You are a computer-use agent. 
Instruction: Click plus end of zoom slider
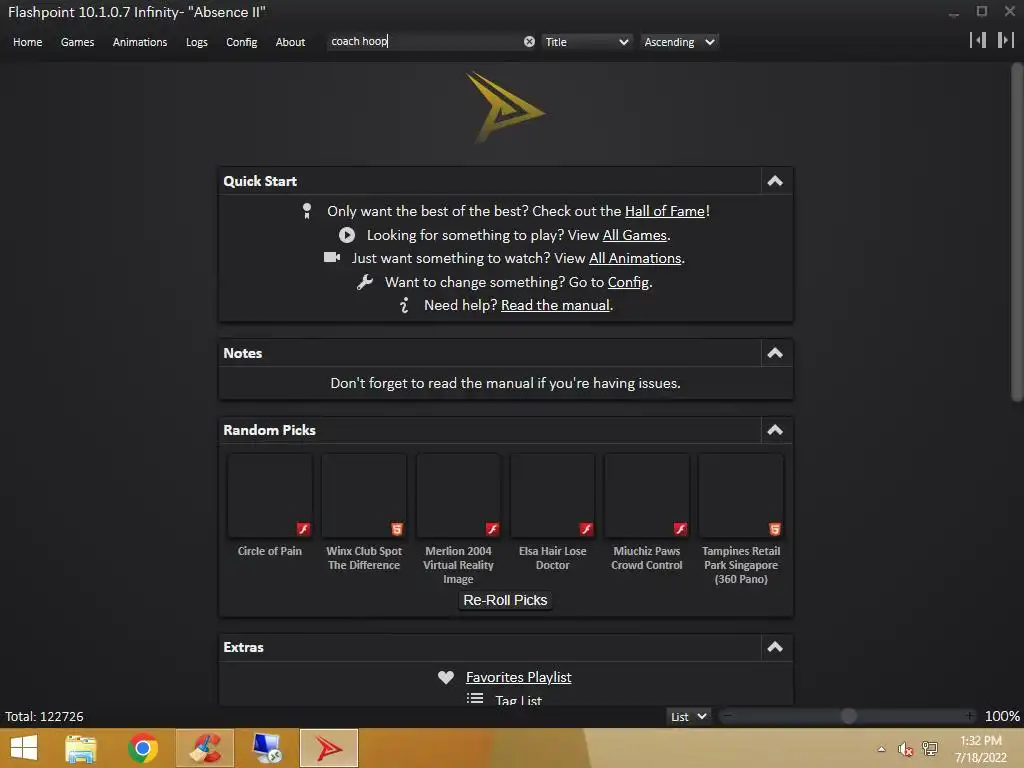pyautogui.click(x=970, y=716)
